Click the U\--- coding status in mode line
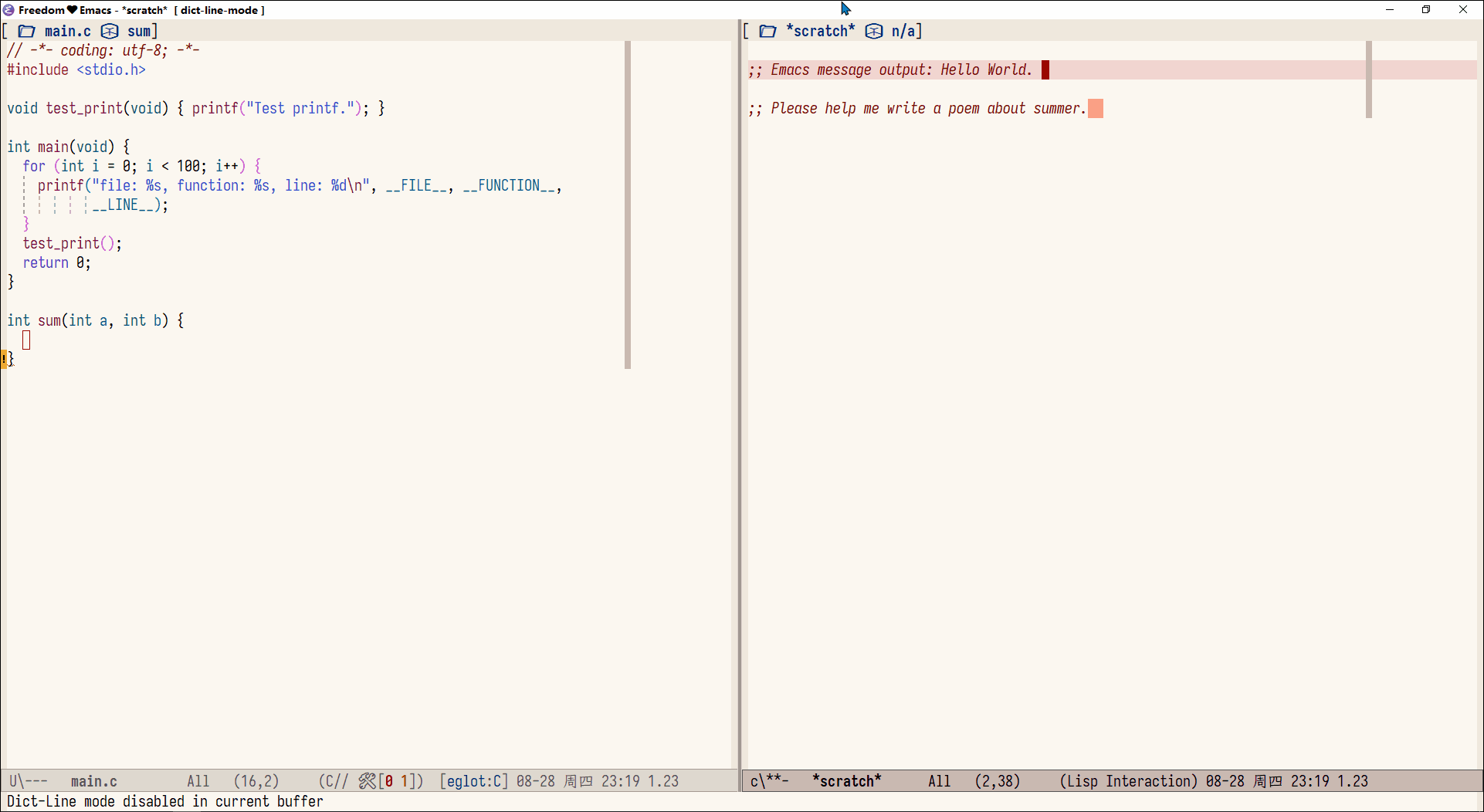 point(29,781)
